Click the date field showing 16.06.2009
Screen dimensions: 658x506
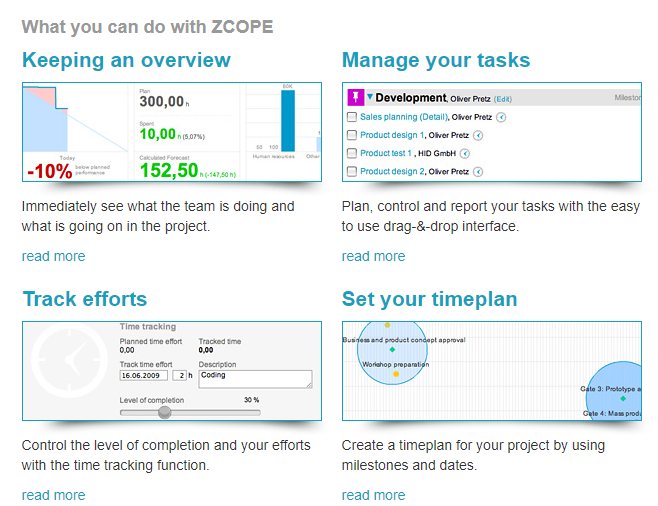(x=144, y=375)
